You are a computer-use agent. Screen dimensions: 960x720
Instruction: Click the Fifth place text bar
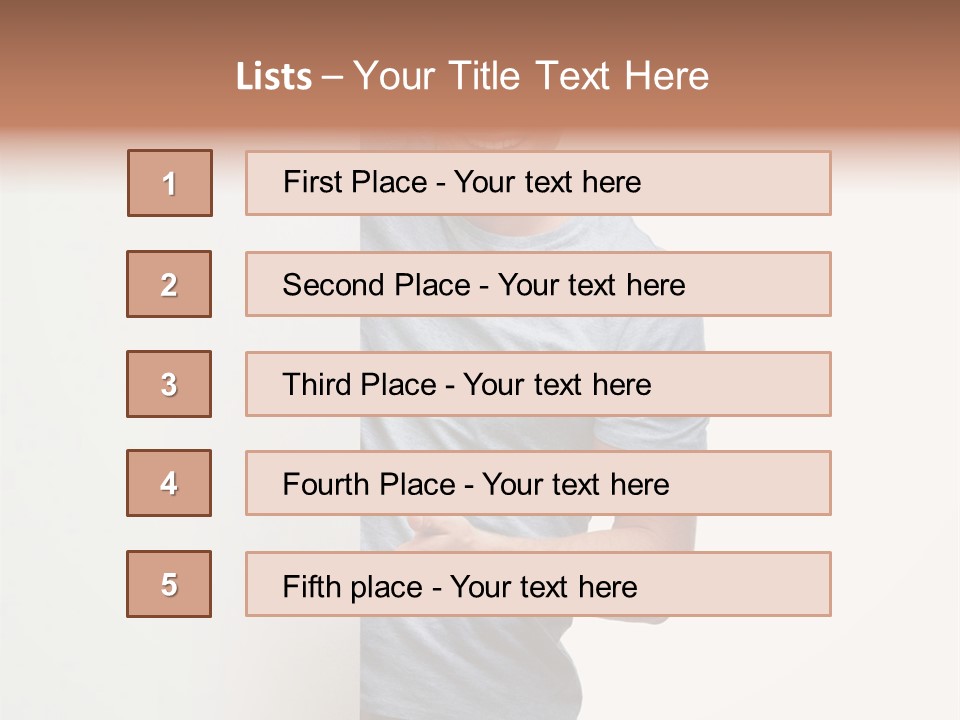[x=538, y=584]
